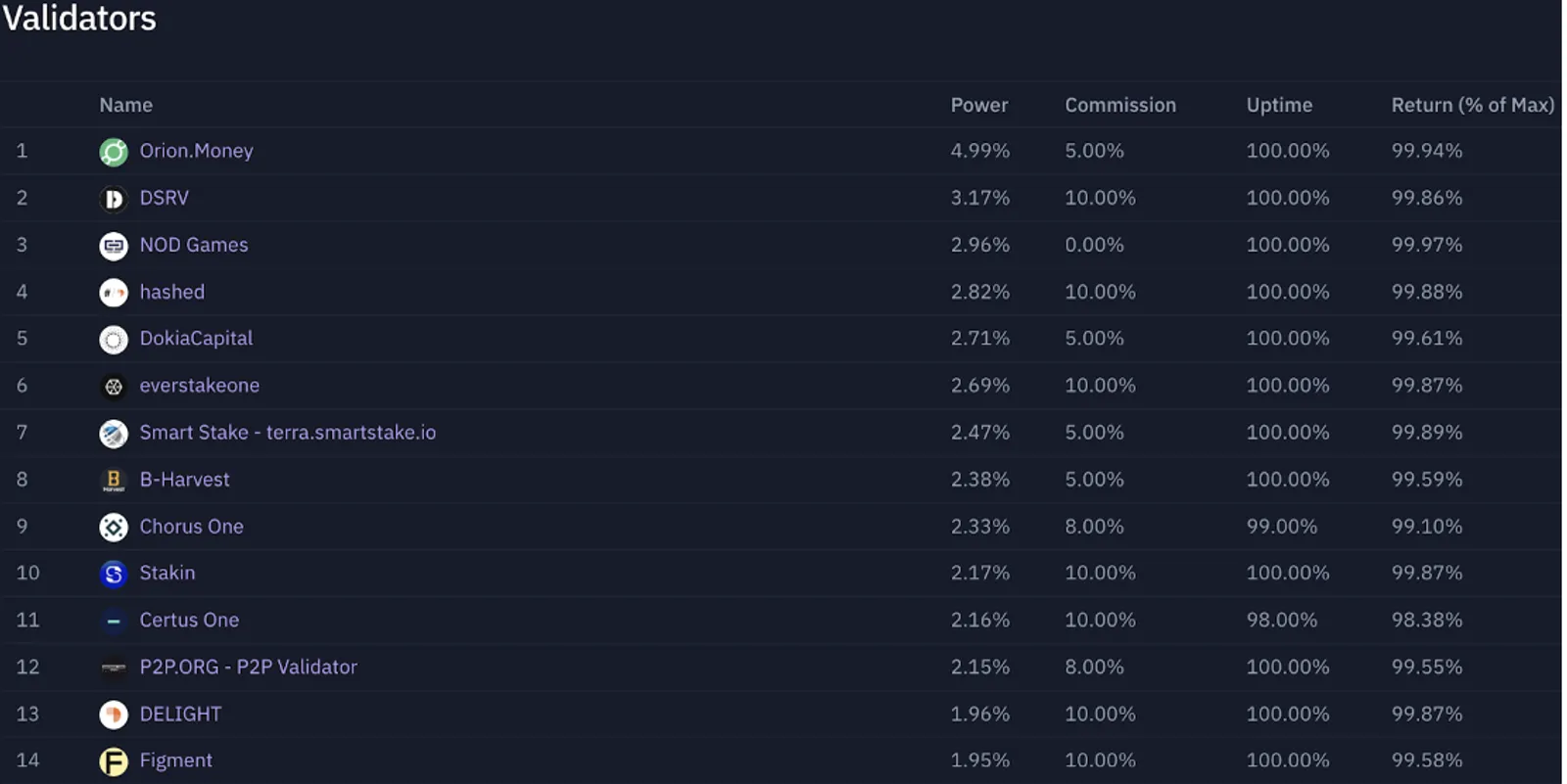Open Smart Stake - terra.smartstake.io validator link
1567x784 pixels.
[288, 433]
